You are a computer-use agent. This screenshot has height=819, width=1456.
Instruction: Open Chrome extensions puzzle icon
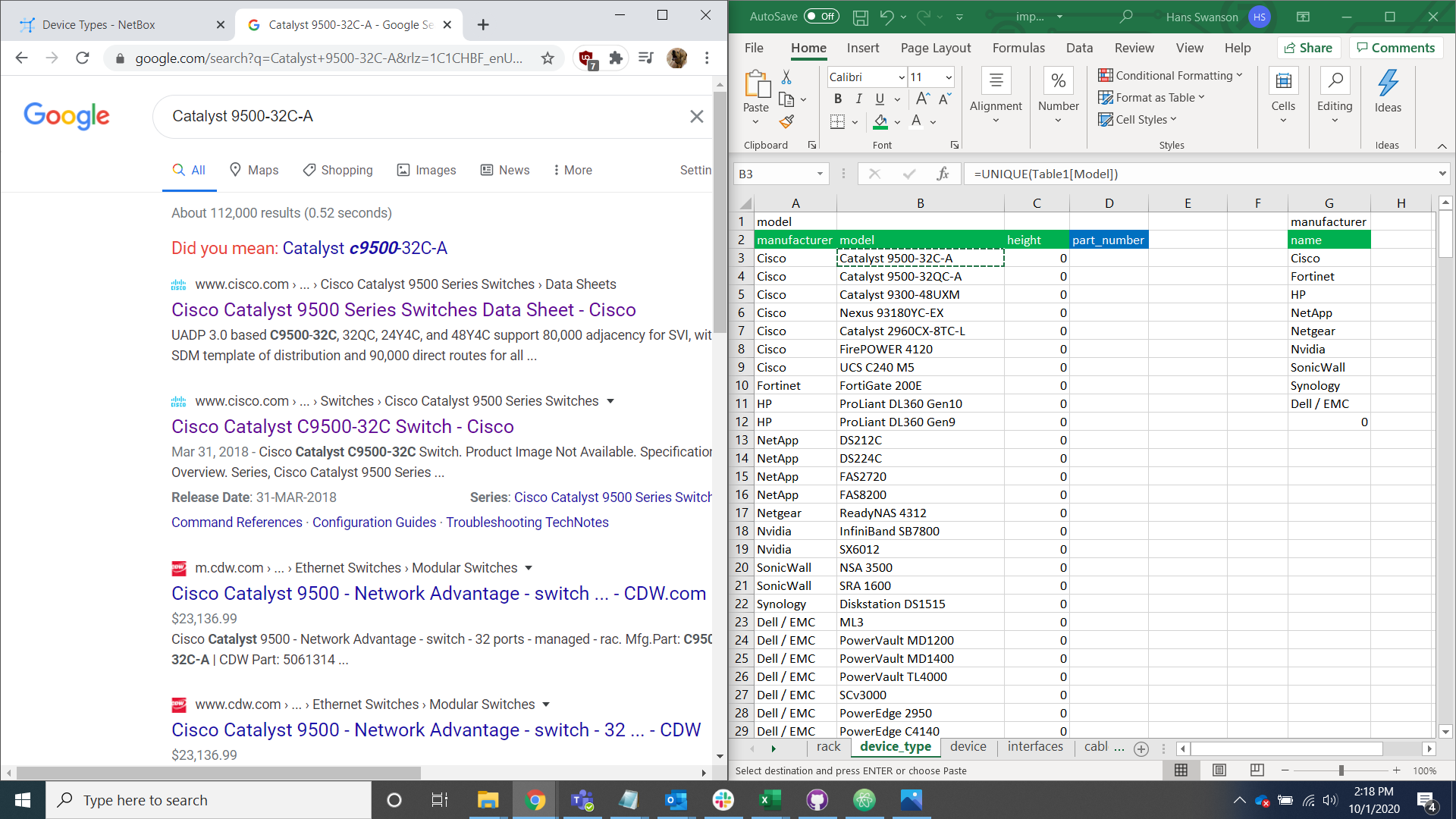pyautogui.click(x=616, y=58)
